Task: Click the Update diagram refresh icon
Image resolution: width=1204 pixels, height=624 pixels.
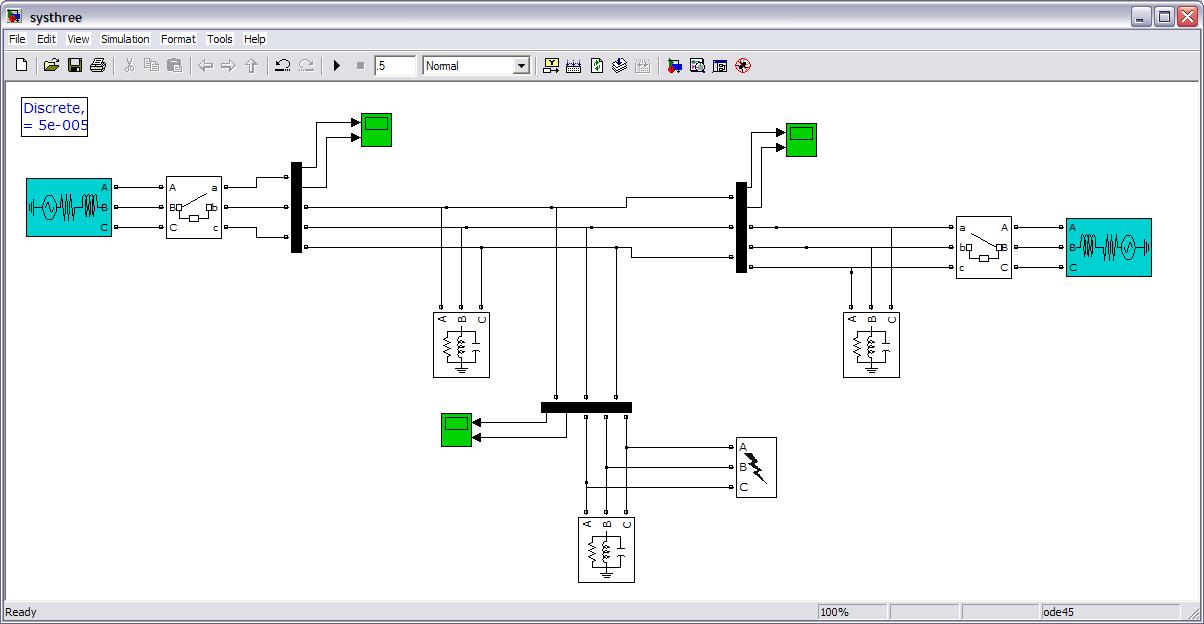Action: pos(597,66)
